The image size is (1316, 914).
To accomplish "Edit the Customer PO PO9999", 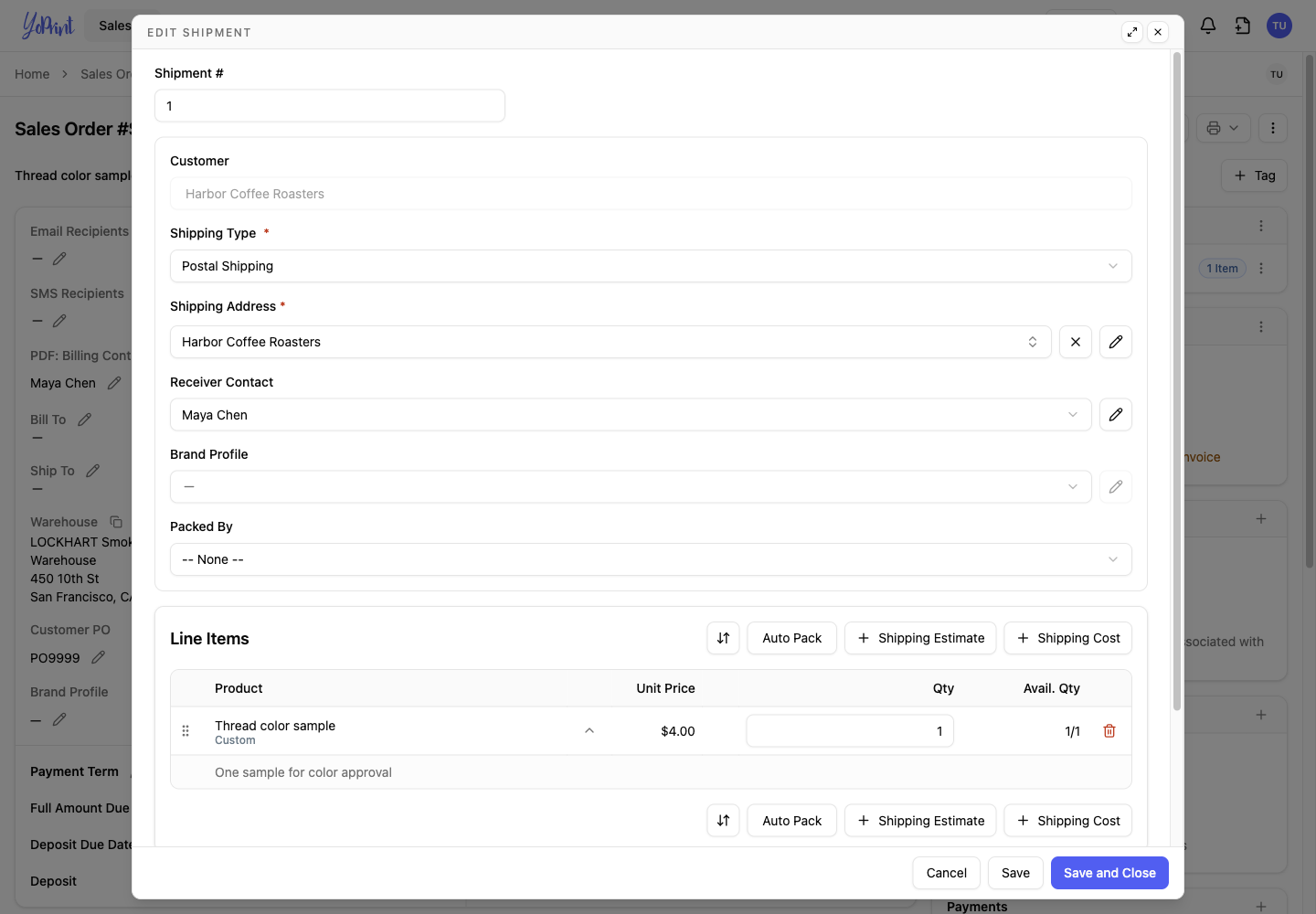I will 99,657.
